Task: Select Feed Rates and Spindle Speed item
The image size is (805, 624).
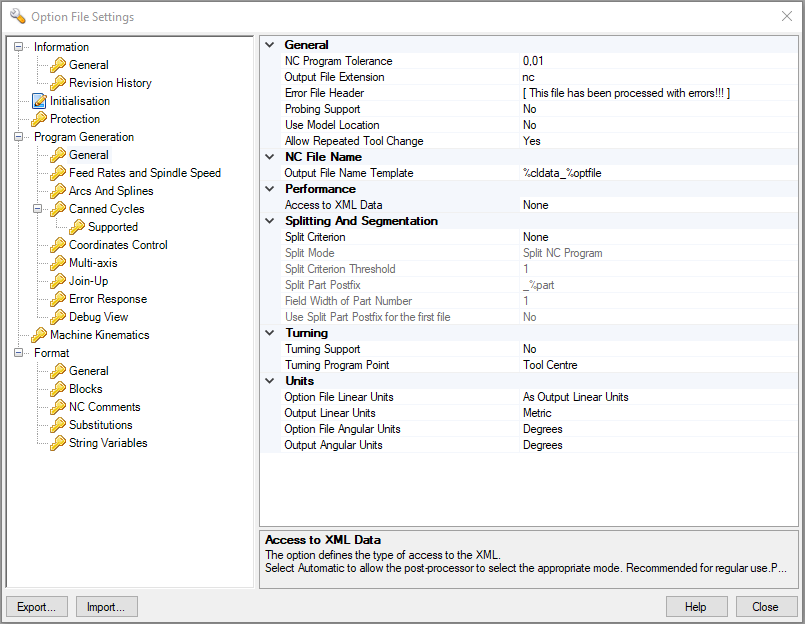Action: click(x=144, y=173)
